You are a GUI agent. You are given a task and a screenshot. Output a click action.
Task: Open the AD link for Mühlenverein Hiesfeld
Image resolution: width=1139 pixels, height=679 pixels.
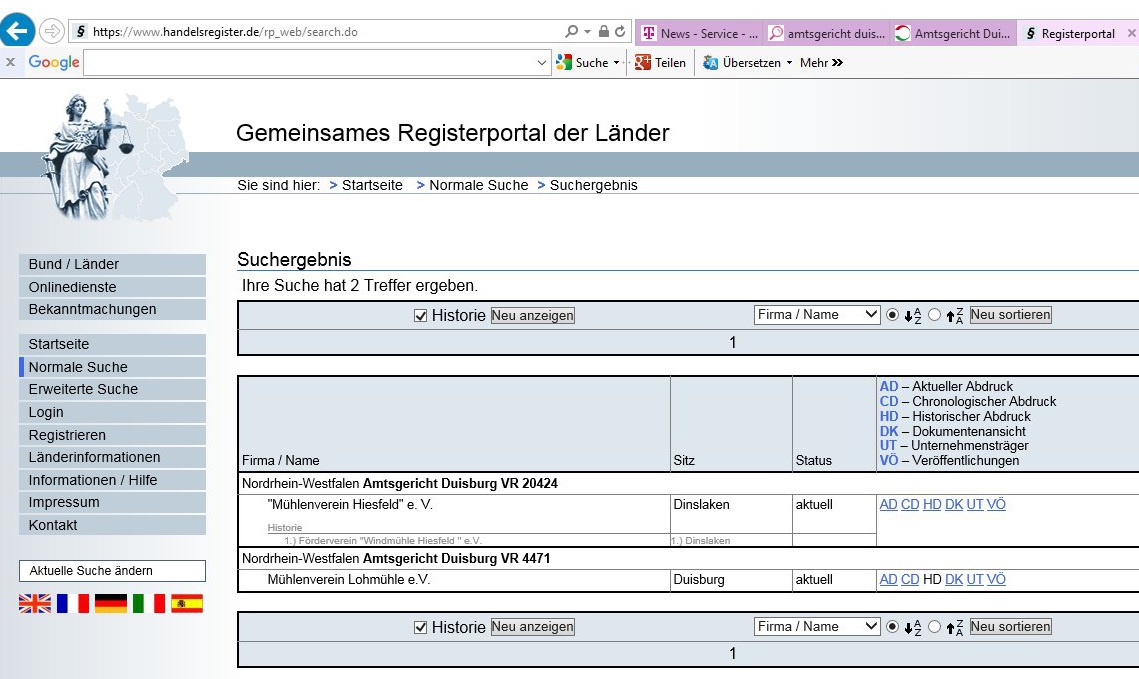click(888, 505)
